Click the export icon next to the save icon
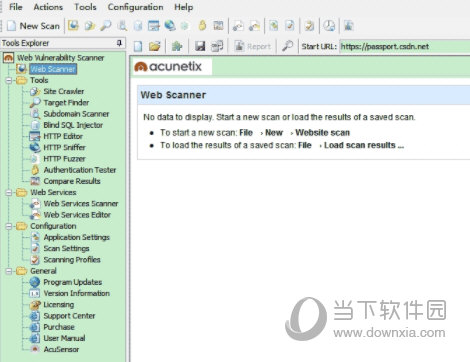 coord(217,46)
